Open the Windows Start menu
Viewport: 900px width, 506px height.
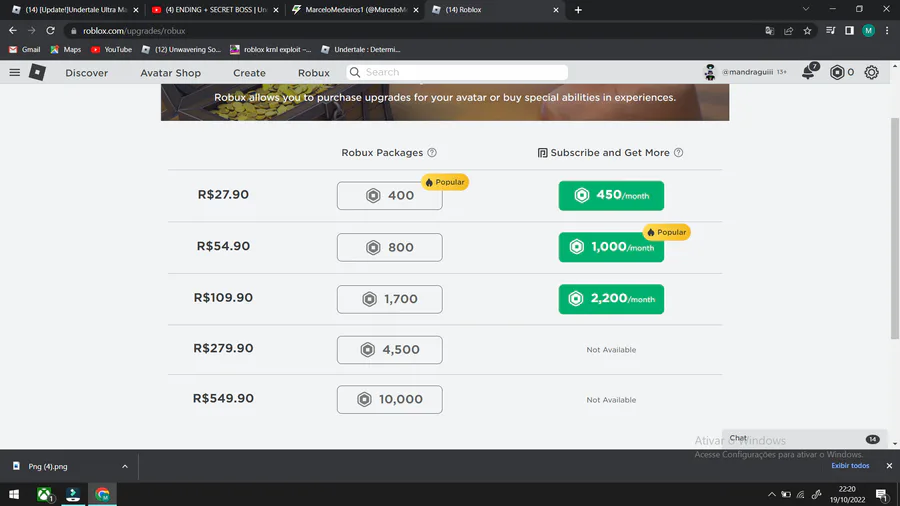pyautogui.click(x=14, y=494)
